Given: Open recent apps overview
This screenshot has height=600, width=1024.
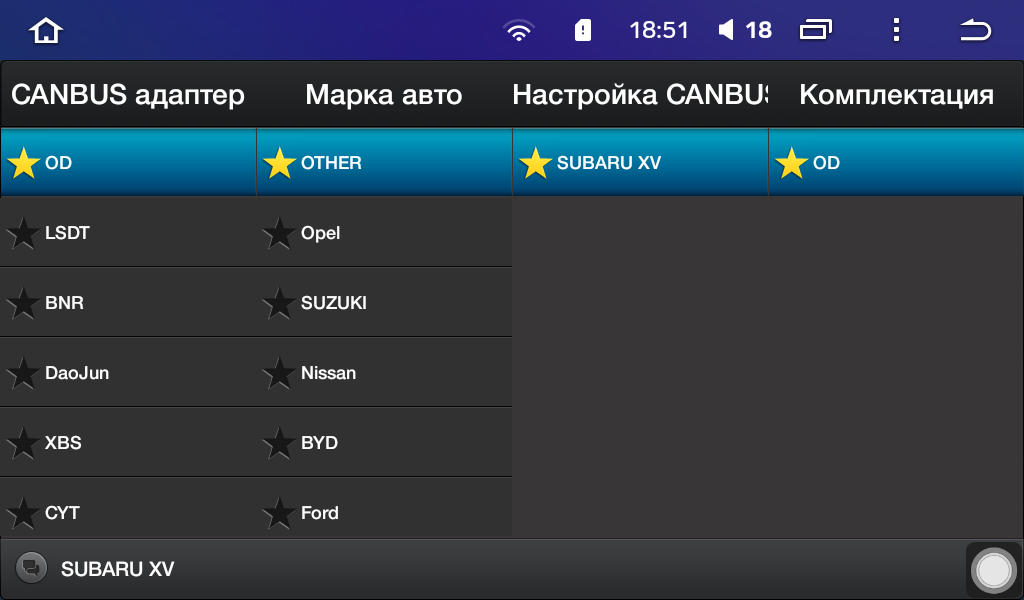Looking at the screenshot, I should (816, 30).
